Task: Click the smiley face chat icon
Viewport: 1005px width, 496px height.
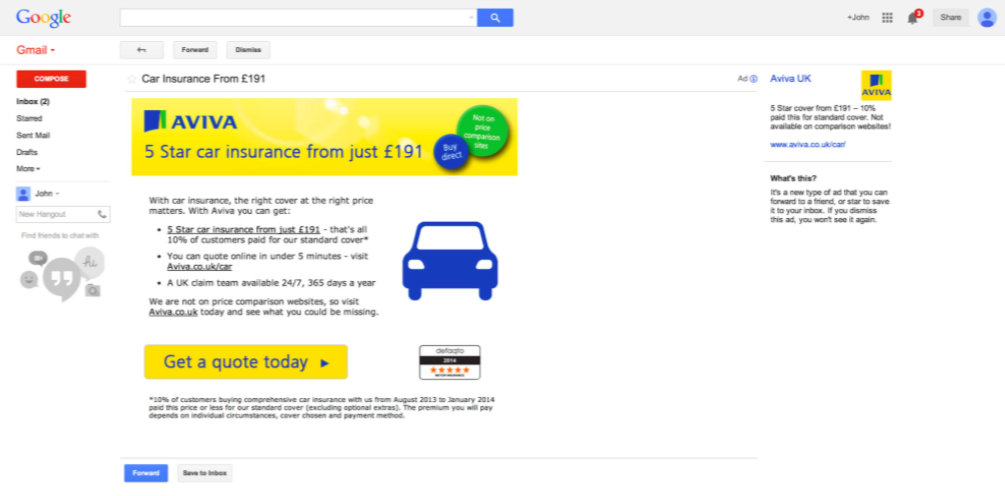Action: 29,279
